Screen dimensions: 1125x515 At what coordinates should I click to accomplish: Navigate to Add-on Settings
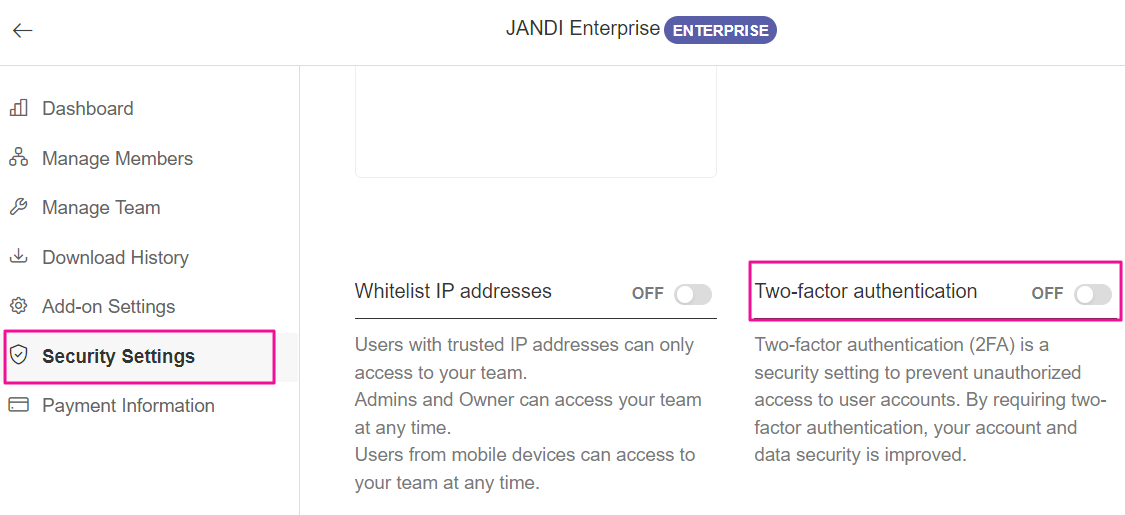tap(108, 306)
